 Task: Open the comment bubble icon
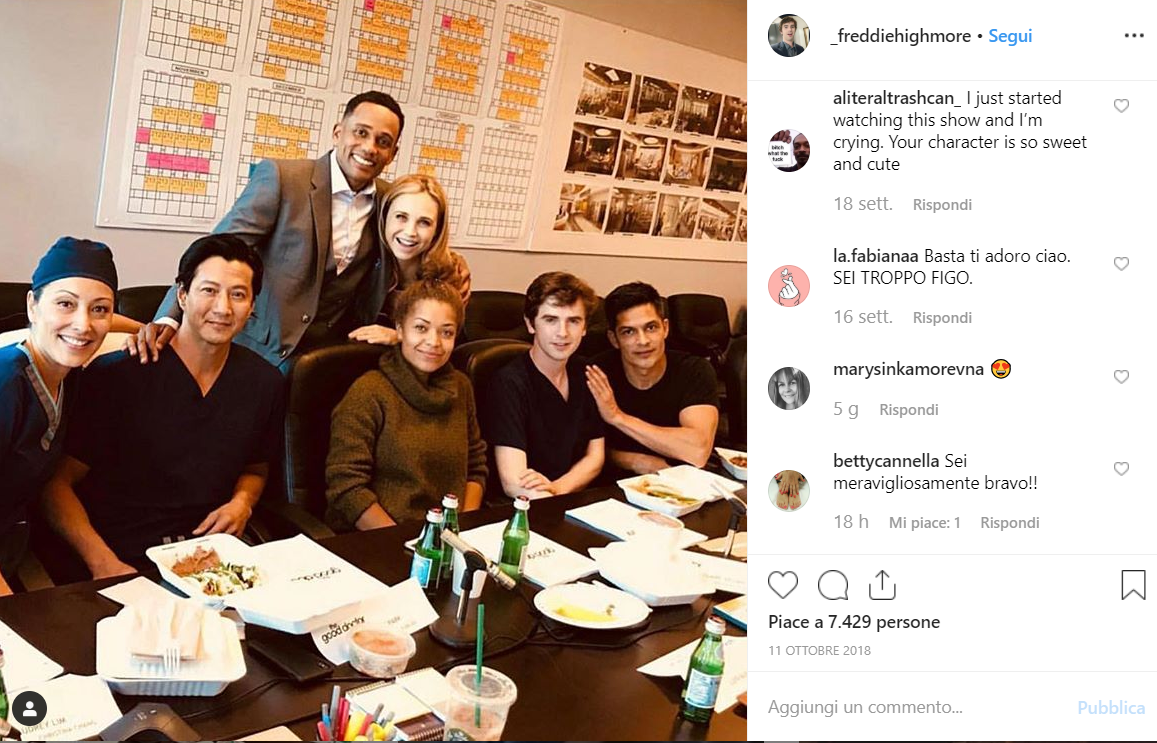(x=833, y=585)
